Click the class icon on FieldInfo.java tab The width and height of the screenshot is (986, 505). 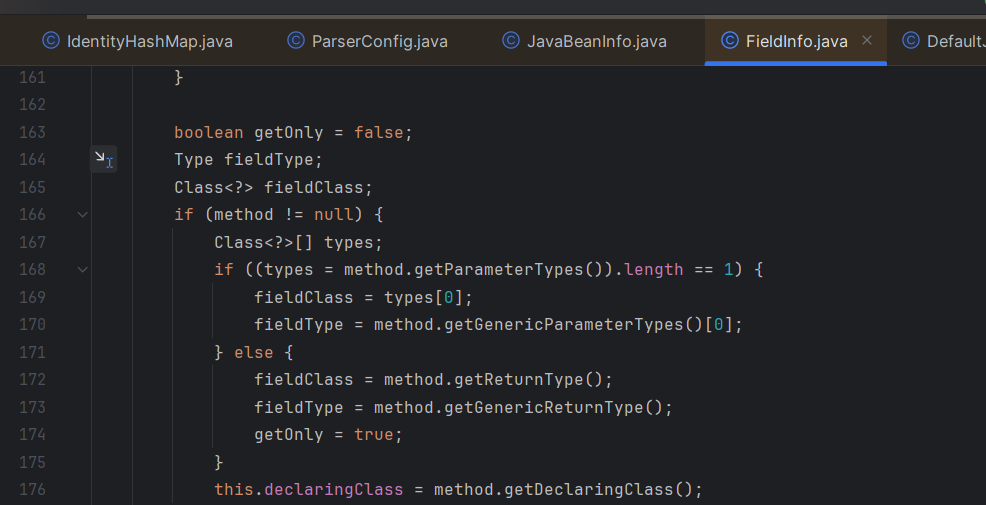[x=730, y=41]
